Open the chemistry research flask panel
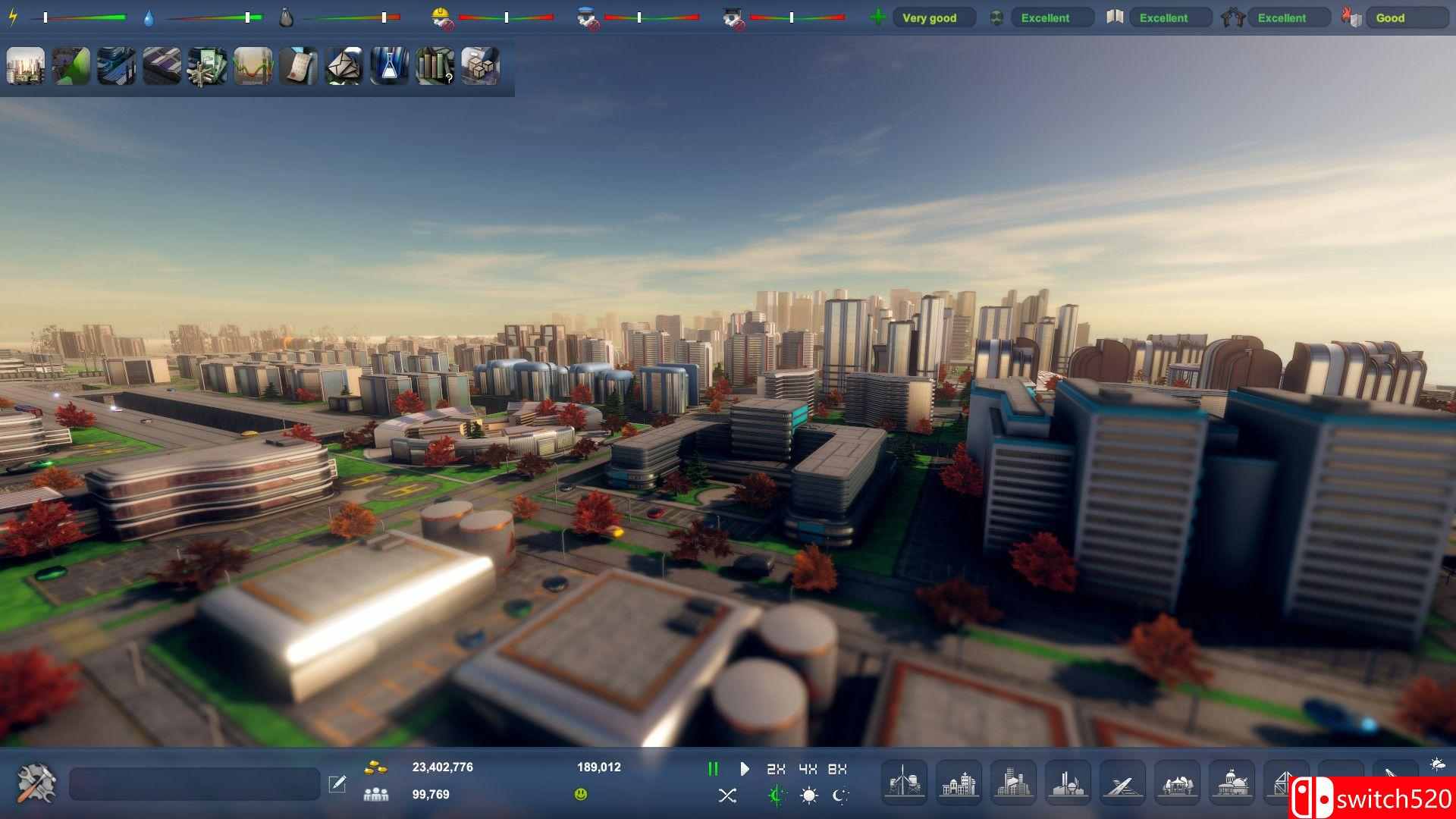Screen dimensions: 1456x819 tap(390, 67)
